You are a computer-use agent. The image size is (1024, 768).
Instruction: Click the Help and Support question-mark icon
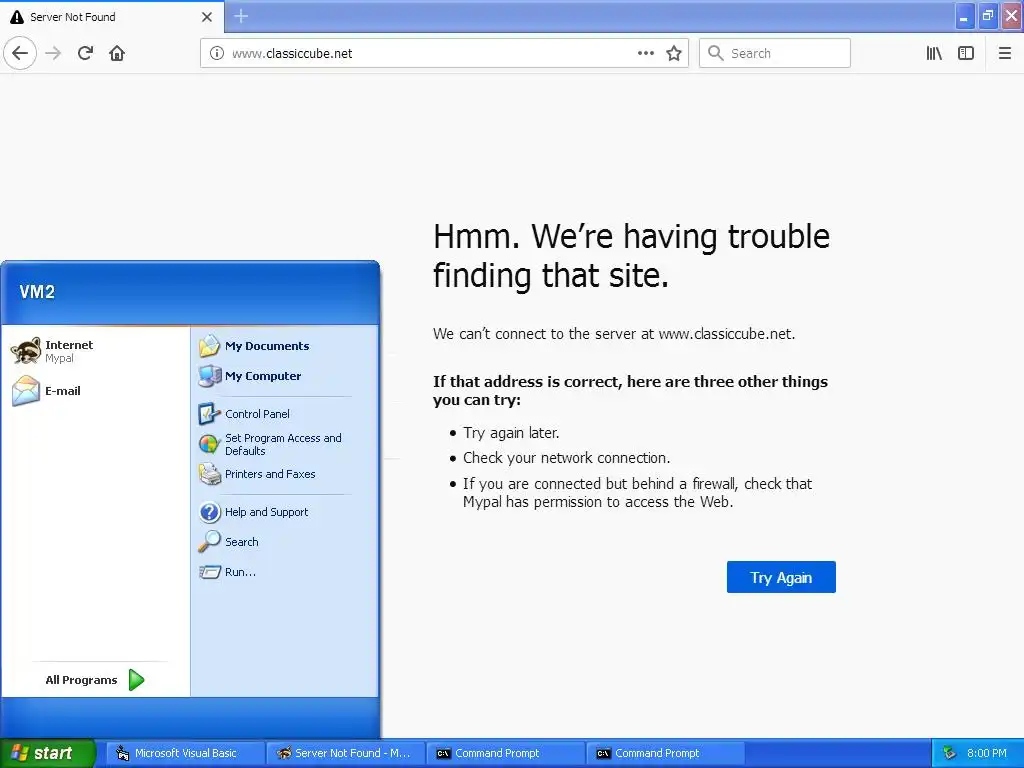[x=210, y=512]
